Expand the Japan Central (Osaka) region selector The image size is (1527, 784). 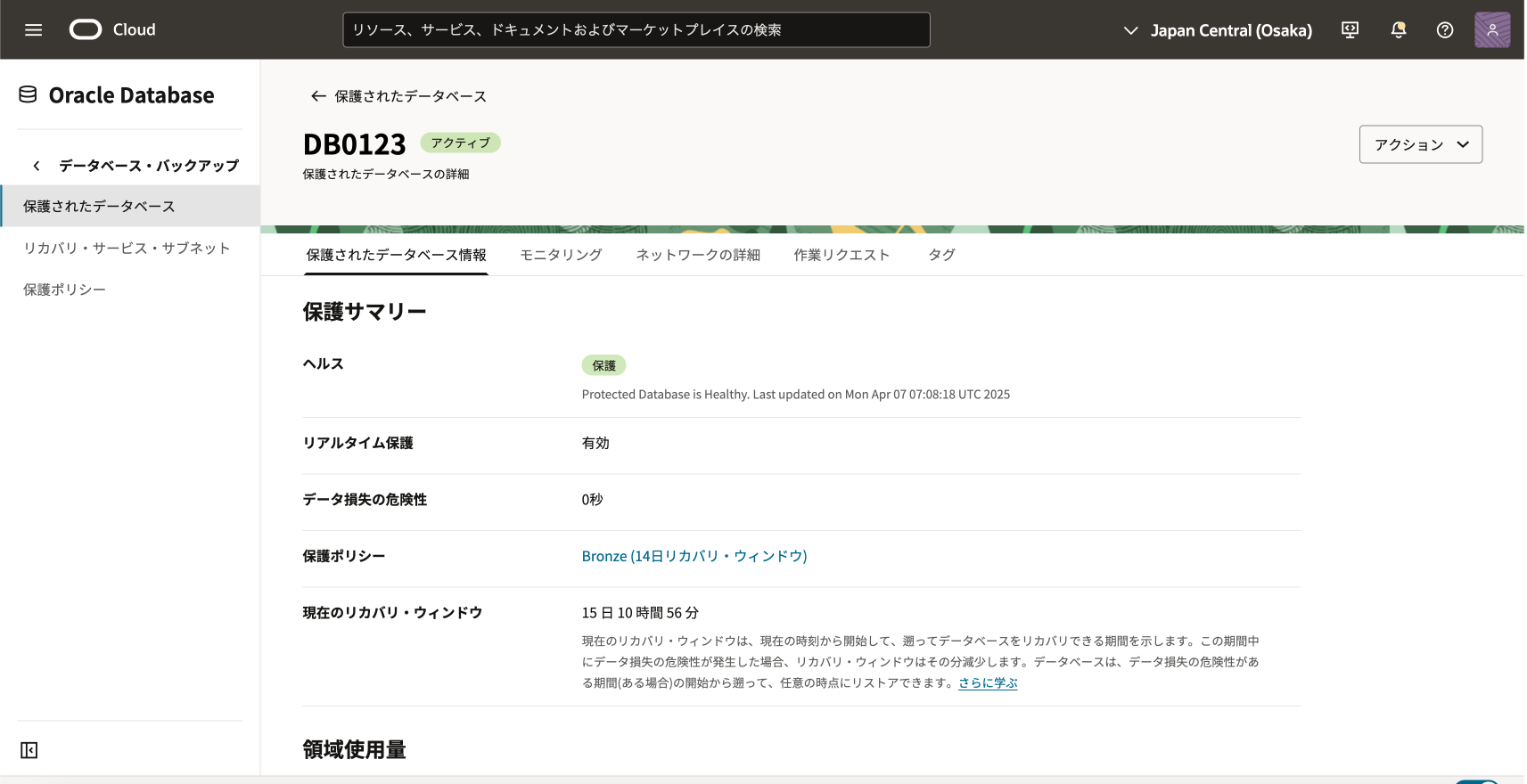pos(1218,30)
